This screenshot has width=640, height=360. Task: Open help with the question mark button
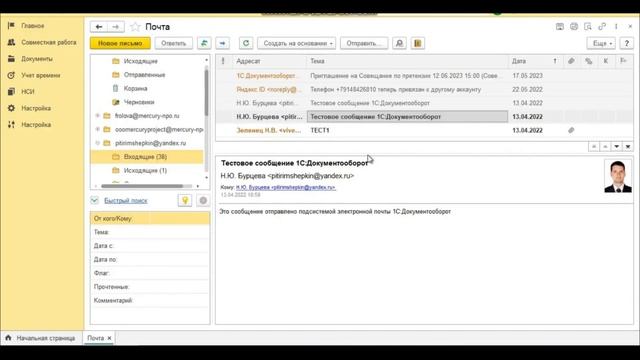tap(627, 43)
